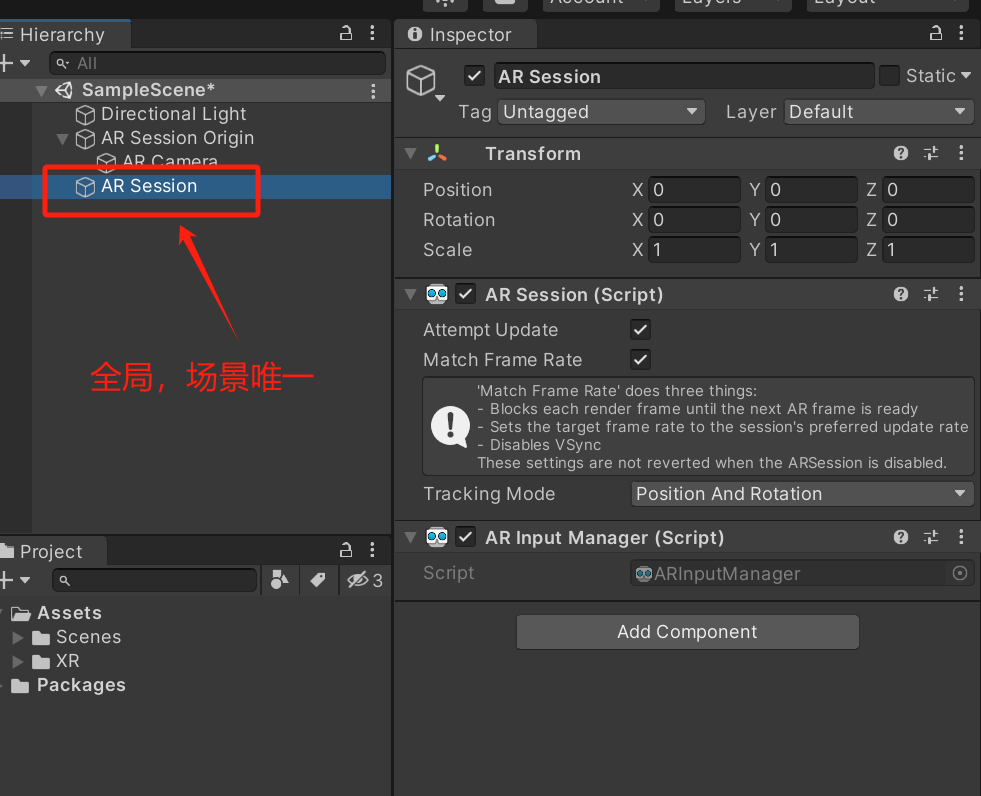This screenshot has width=981, height=796.
Task: Lock the Hierarchy panel
Action: [345, 33]
